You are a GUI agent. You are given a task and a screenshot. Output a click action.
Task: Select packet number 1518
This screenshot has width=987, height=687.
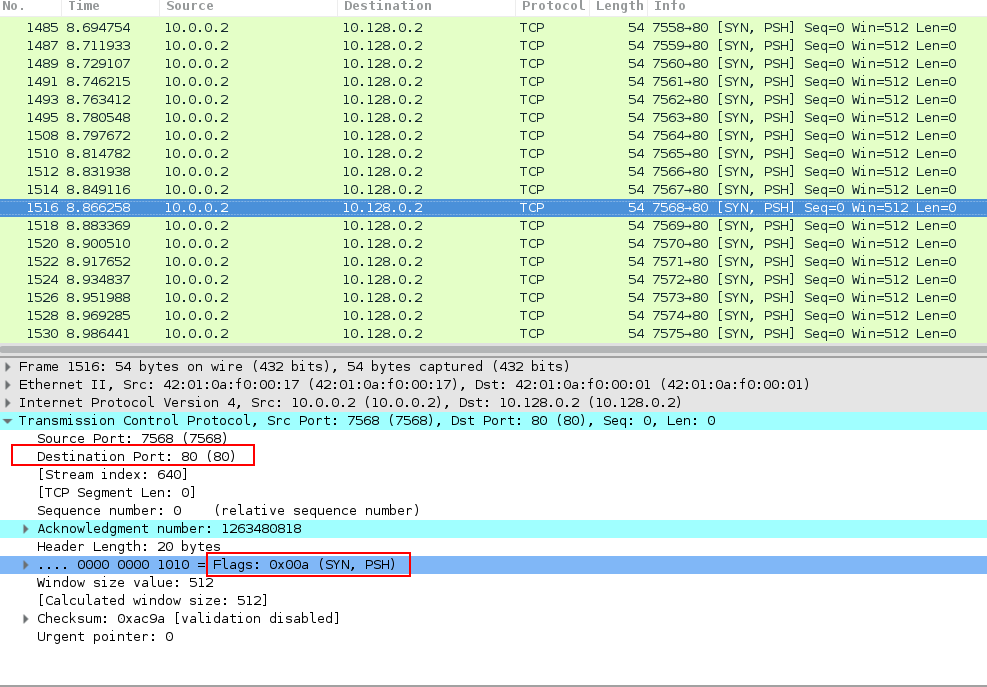point(494,225)
